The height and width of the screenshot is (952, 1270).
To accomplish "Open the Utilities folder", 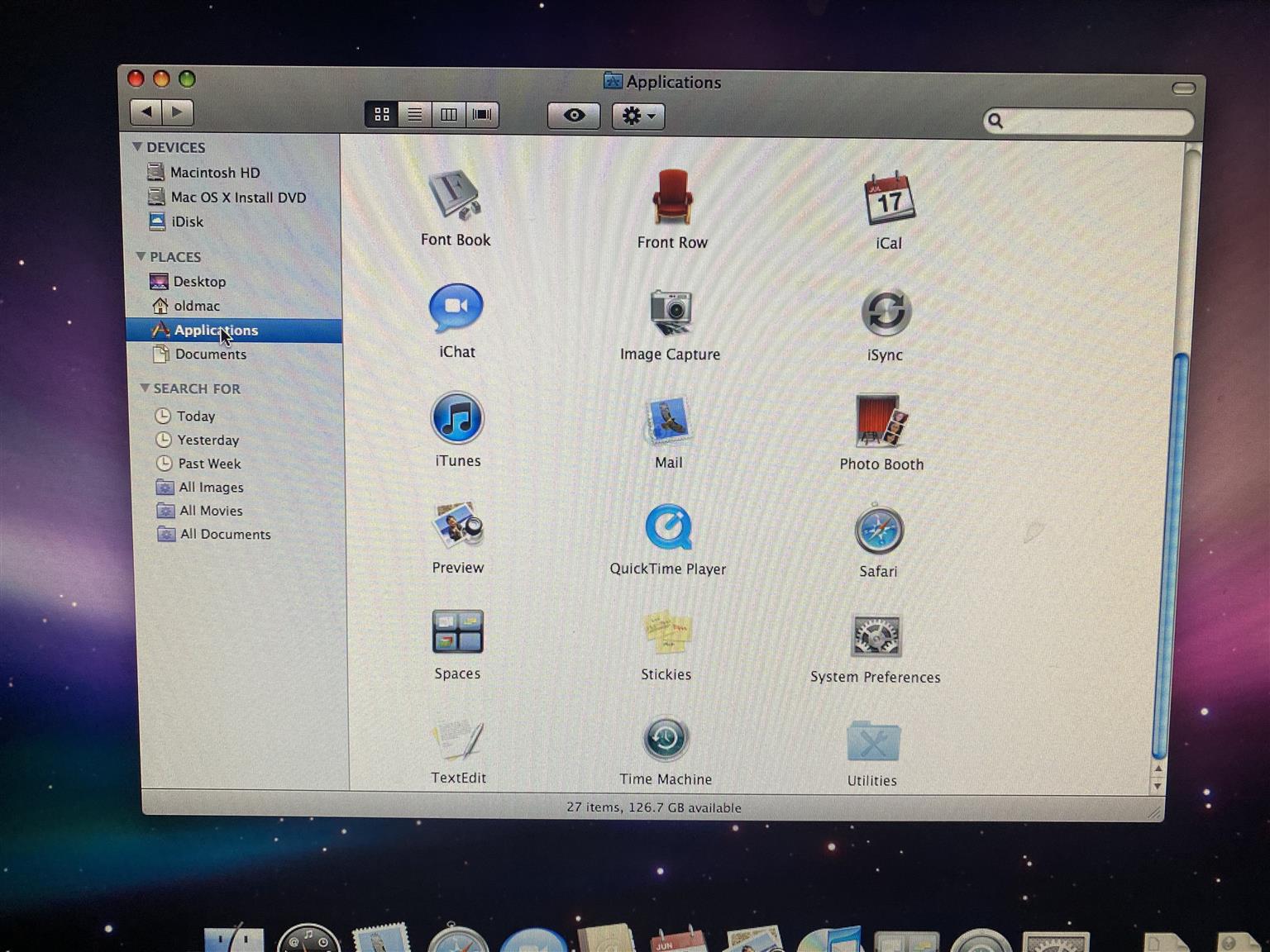I will click(x=872, y=741).
